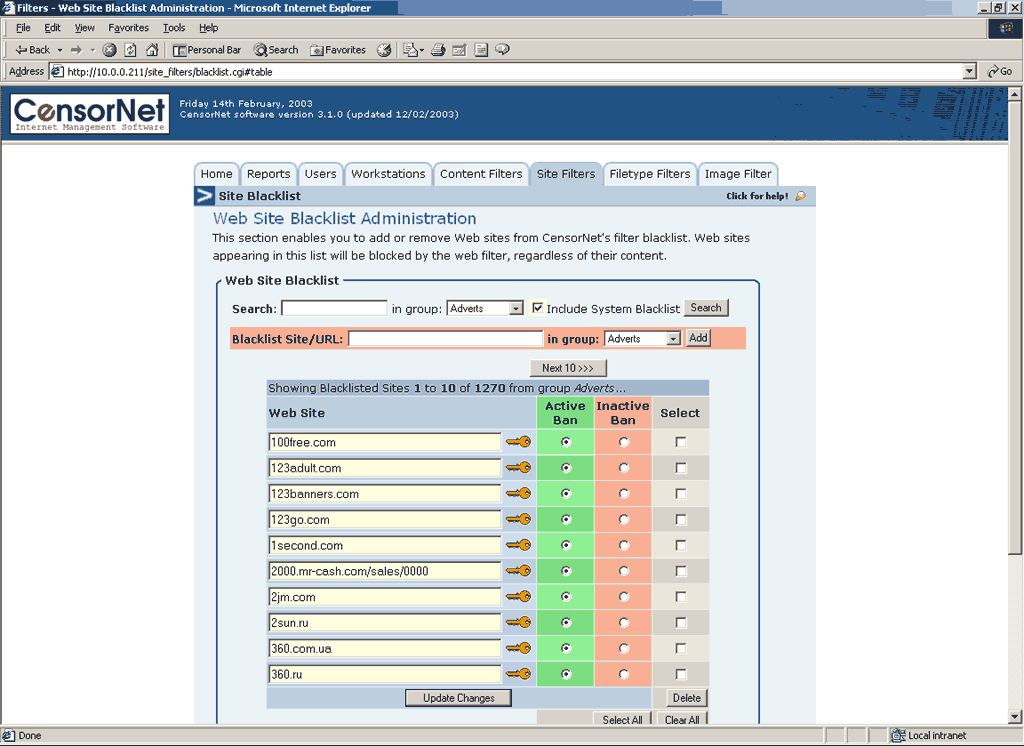This screenshot has height=747, width=1024.
Task: Tick Select checkbox for 2jm.com
Action: pyautogui.click(x=680, y=597)
